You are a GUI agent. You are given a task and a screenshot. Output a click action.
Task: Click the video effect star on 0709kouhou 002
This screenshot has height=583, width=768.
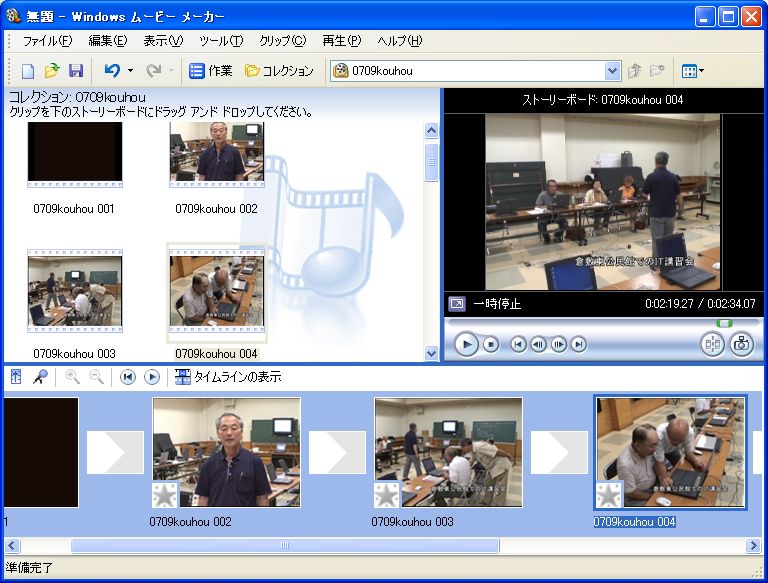(166, 495)
